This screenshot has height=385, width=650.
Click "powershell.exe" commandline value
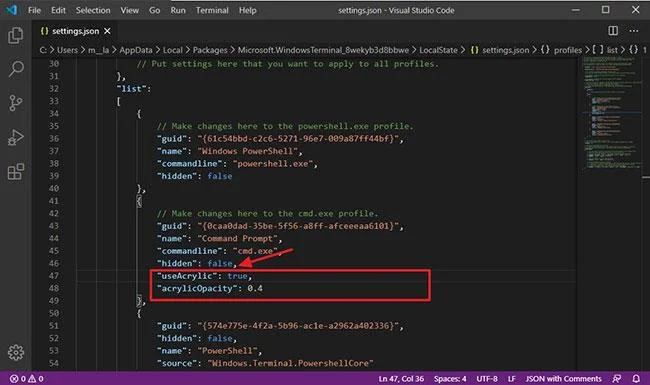tap(273, 163)
